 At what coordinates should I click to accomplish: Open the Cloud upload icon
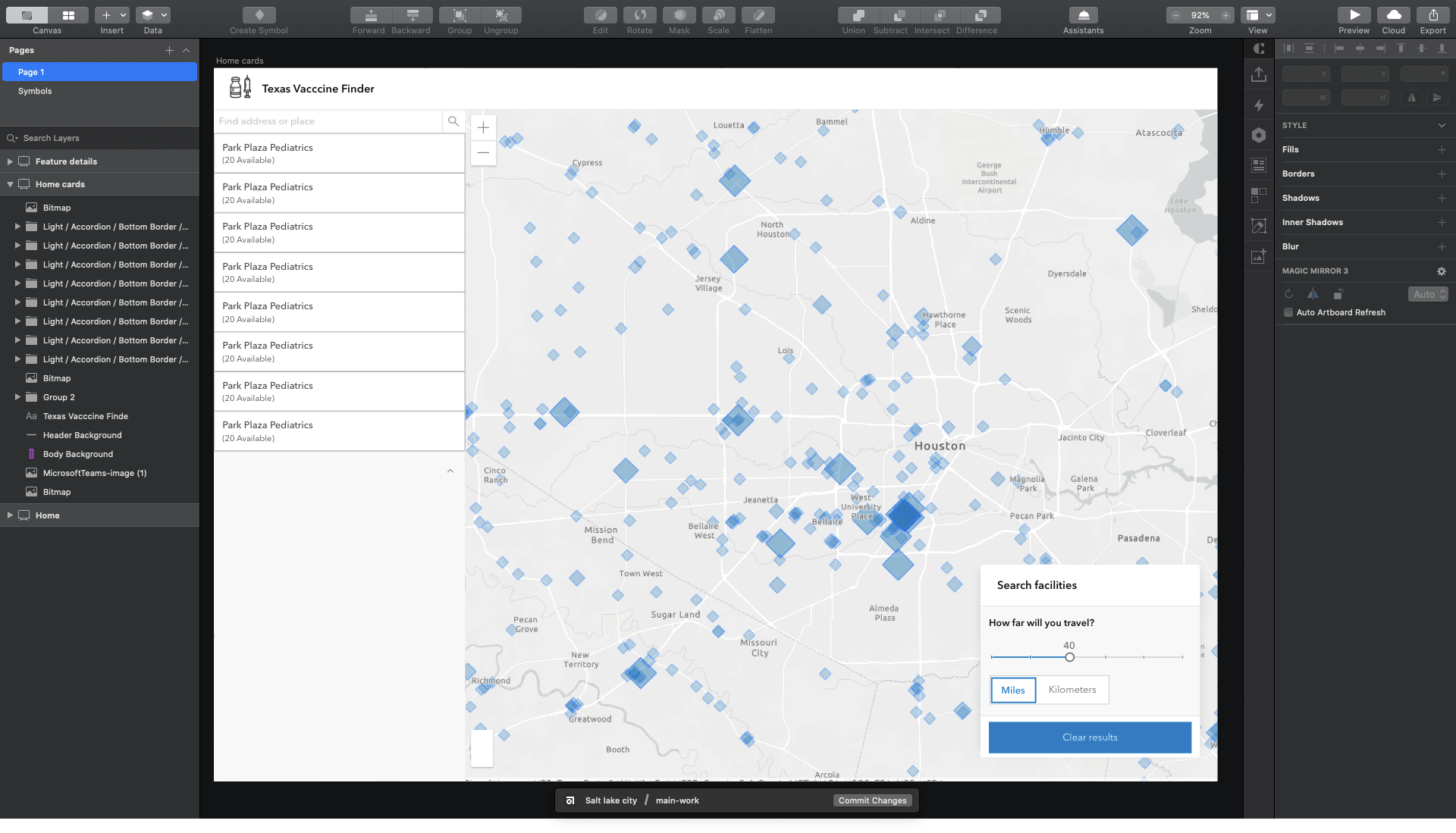[x=1393, y=15]
